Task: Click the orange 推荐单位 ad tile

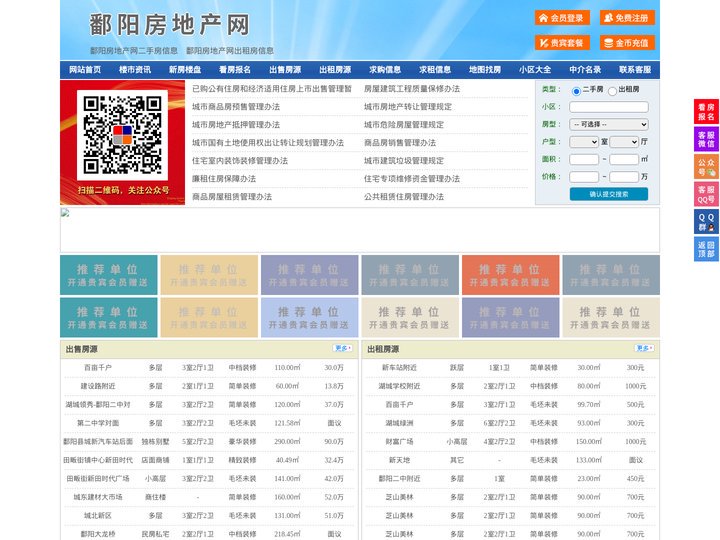Action: pos(511,275)
